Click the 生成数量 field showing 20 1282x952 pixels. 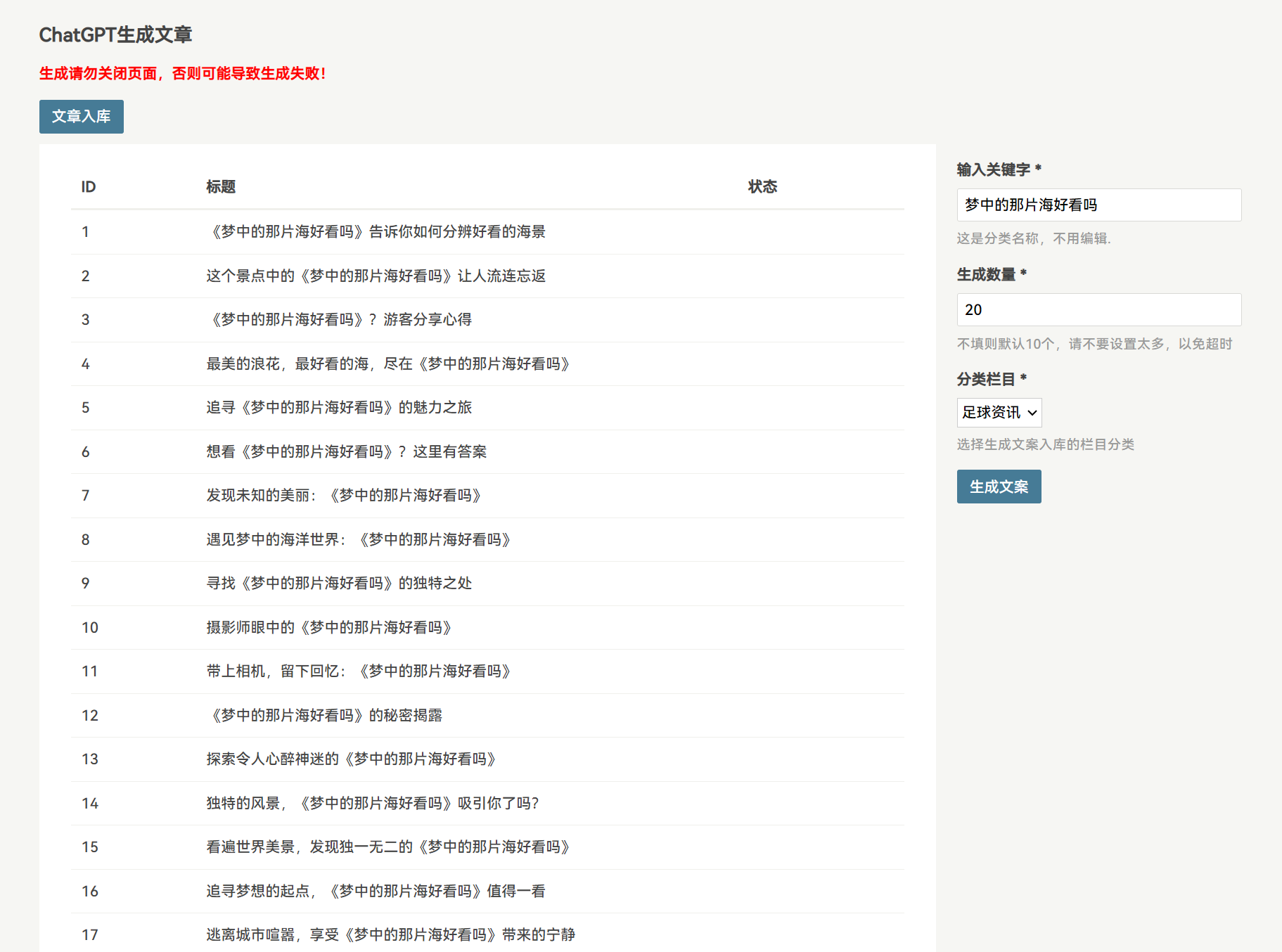pyautogui.click(x=1098, y=309)
